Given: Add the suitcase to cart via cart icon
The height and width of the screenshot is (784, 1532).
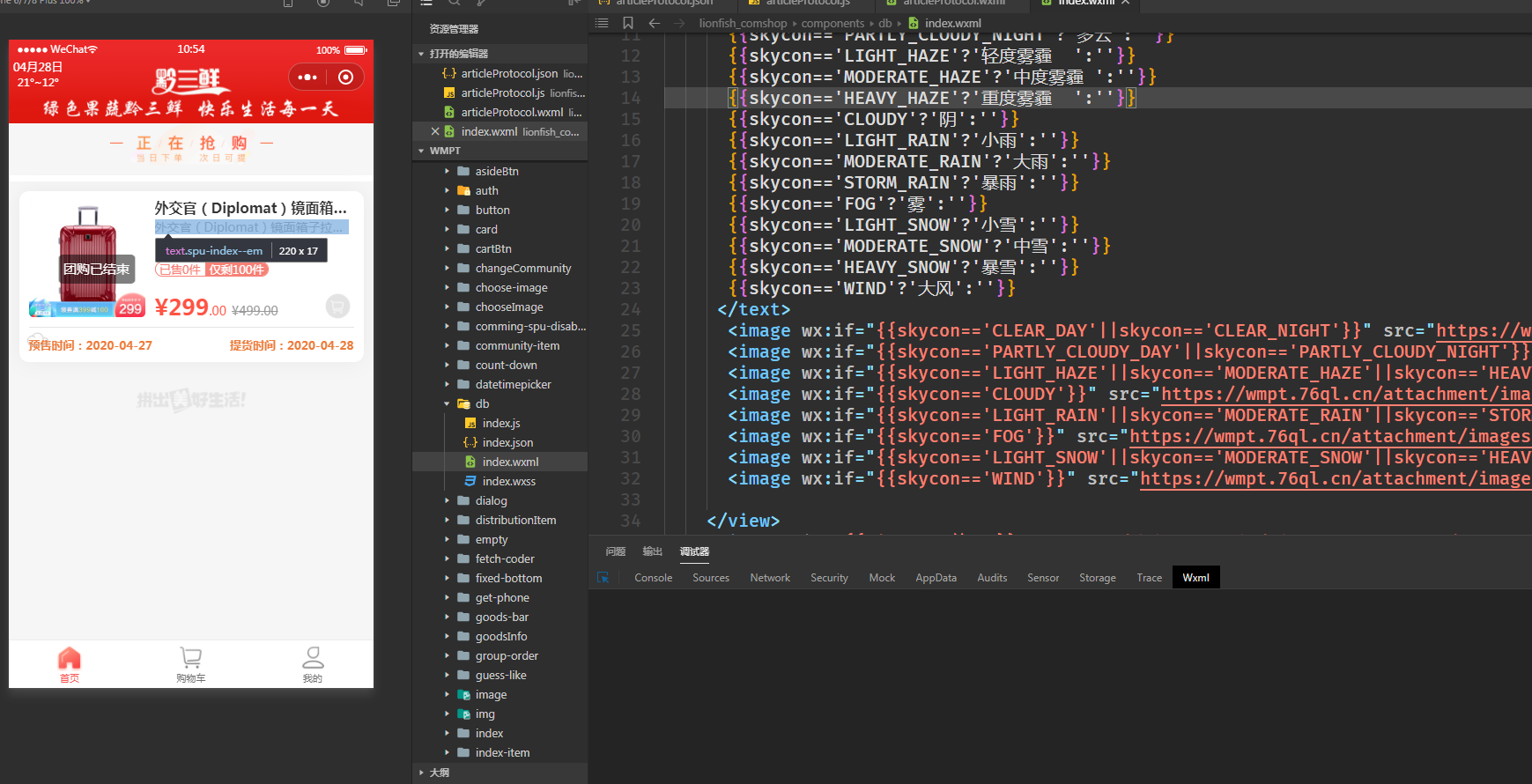Looking at the screenshot, I should tap(337, 306).
